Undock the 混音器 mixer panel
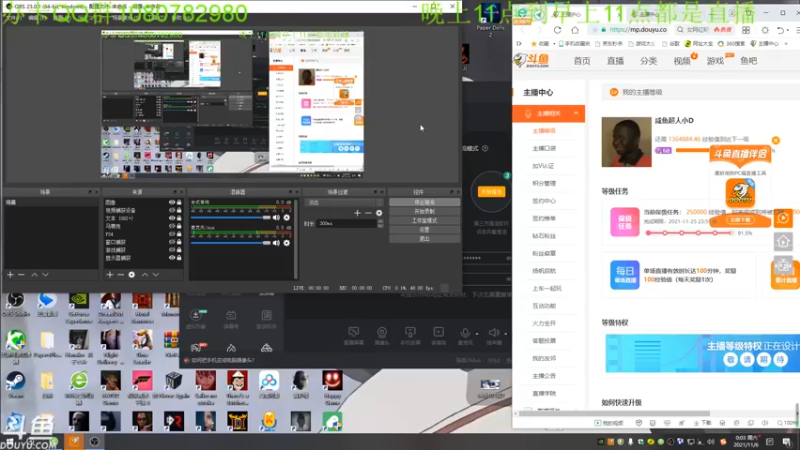The height and width of the screenshot is (450, 800). tap(290, 192)
